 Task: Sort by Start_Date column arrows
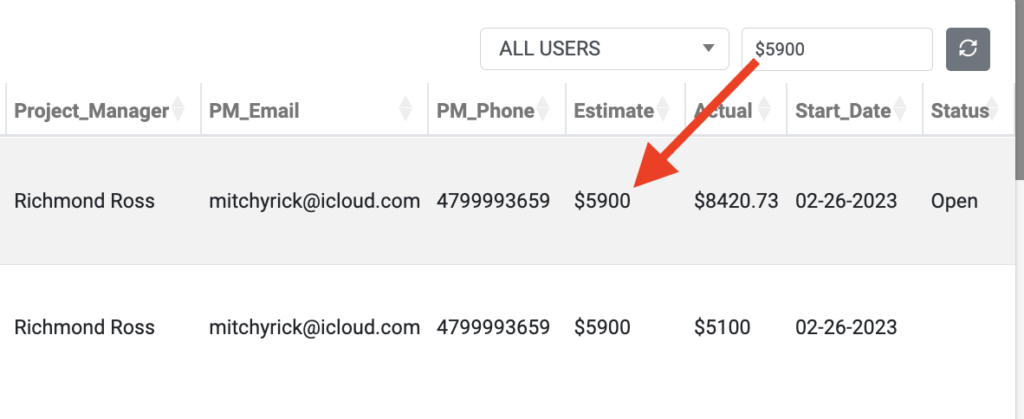[x=900, y=109]
